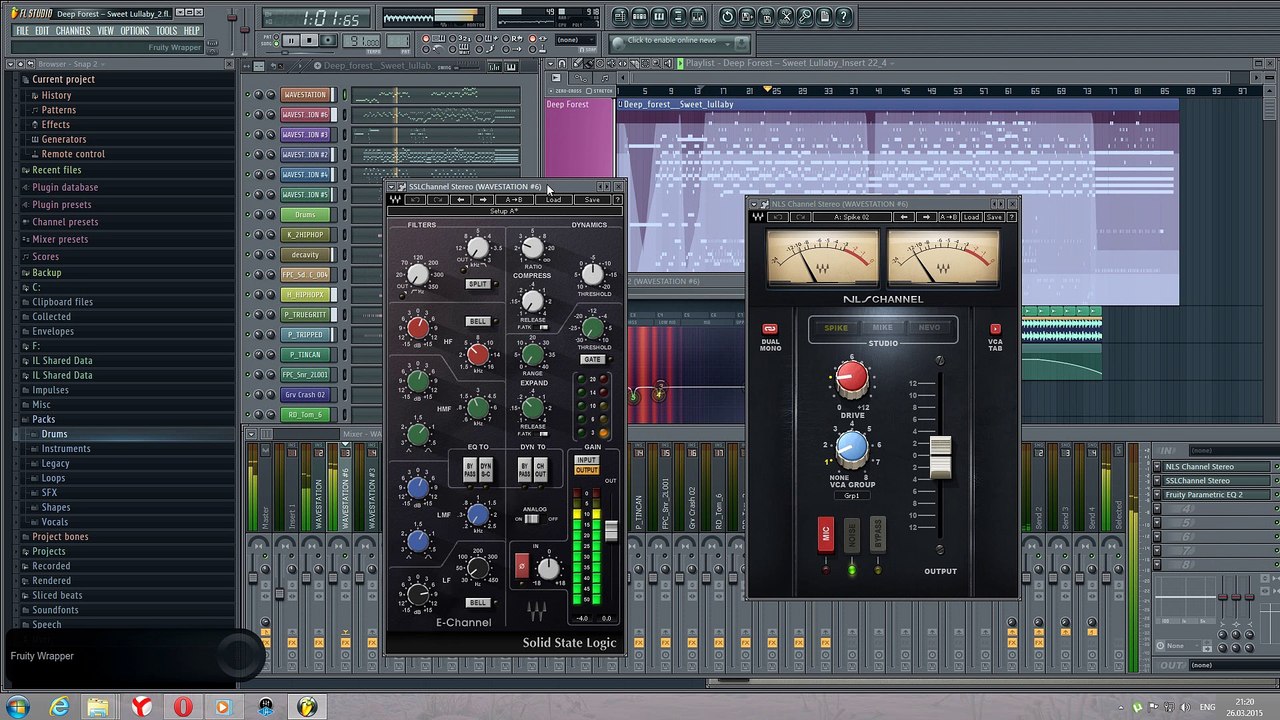The height and width of the screenshot is (720, 1280).
Task: Open the CHANNELS menu
Action: tap(72, 31)
